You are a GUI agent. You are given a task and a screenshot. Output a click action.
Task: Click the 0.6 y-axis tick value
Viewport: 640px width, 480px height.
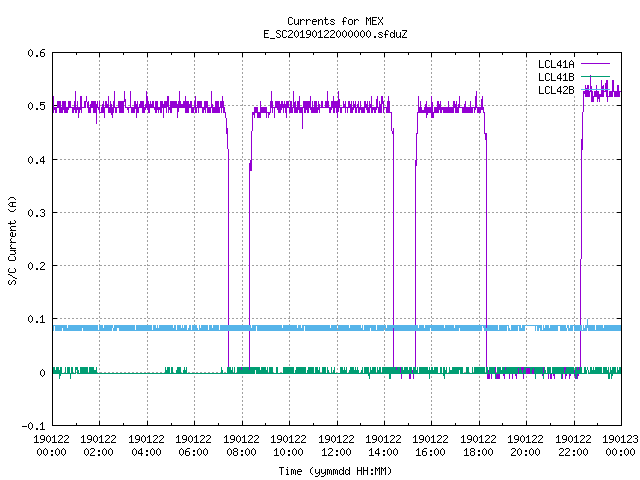click(36, 53)
